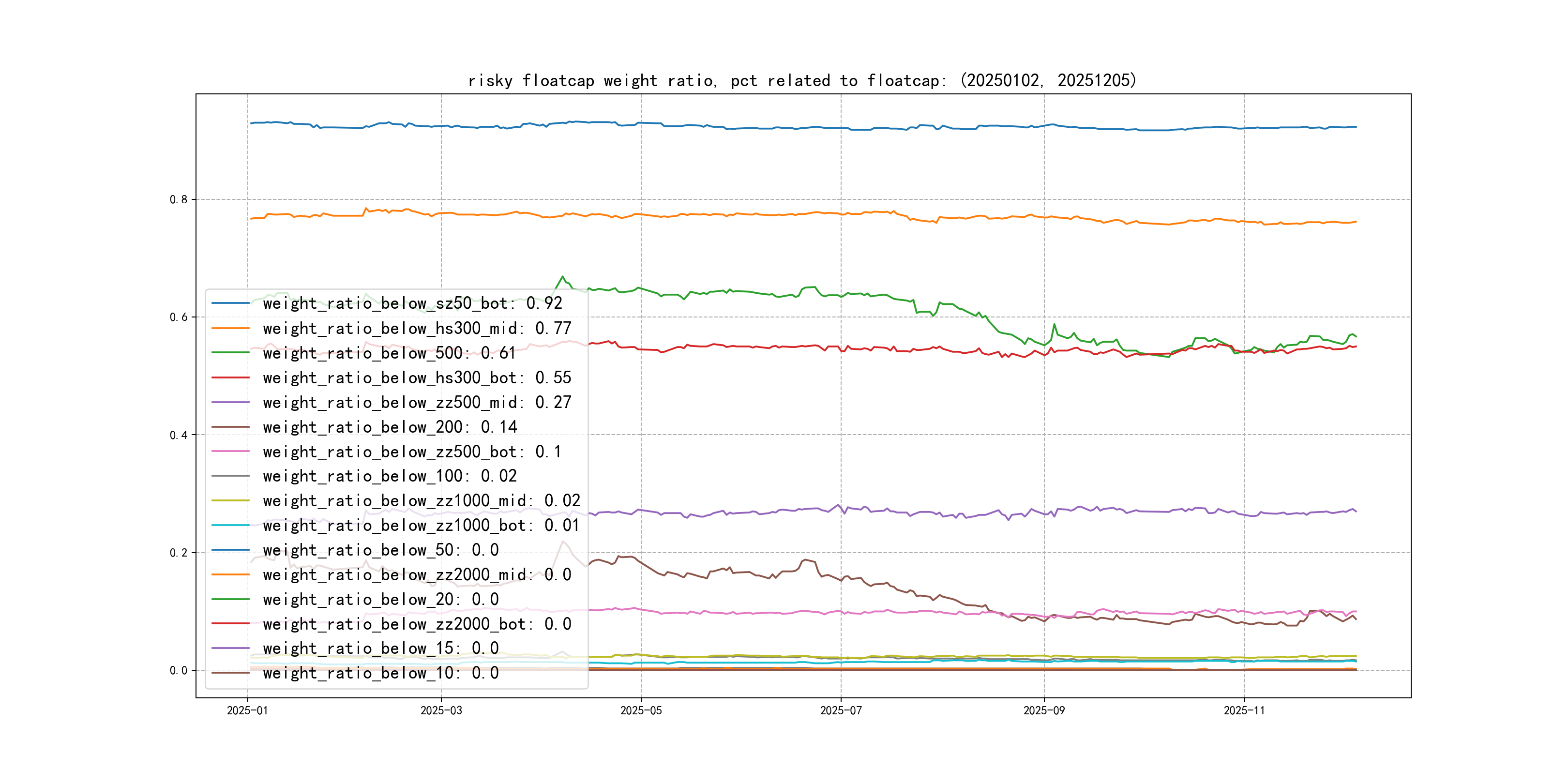Image resolution: width=1568 pixels, height=784 pixels.
Task: Click the 0.8 y-axis tick label
Action: point(179,200)
